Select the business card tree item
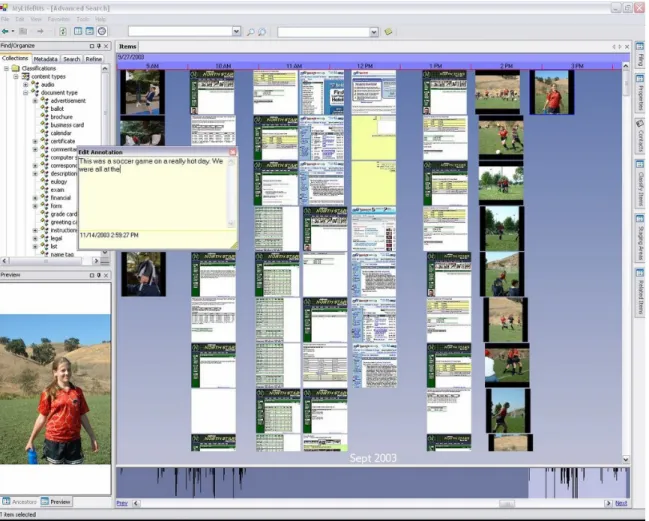 (x=67, y=125)
